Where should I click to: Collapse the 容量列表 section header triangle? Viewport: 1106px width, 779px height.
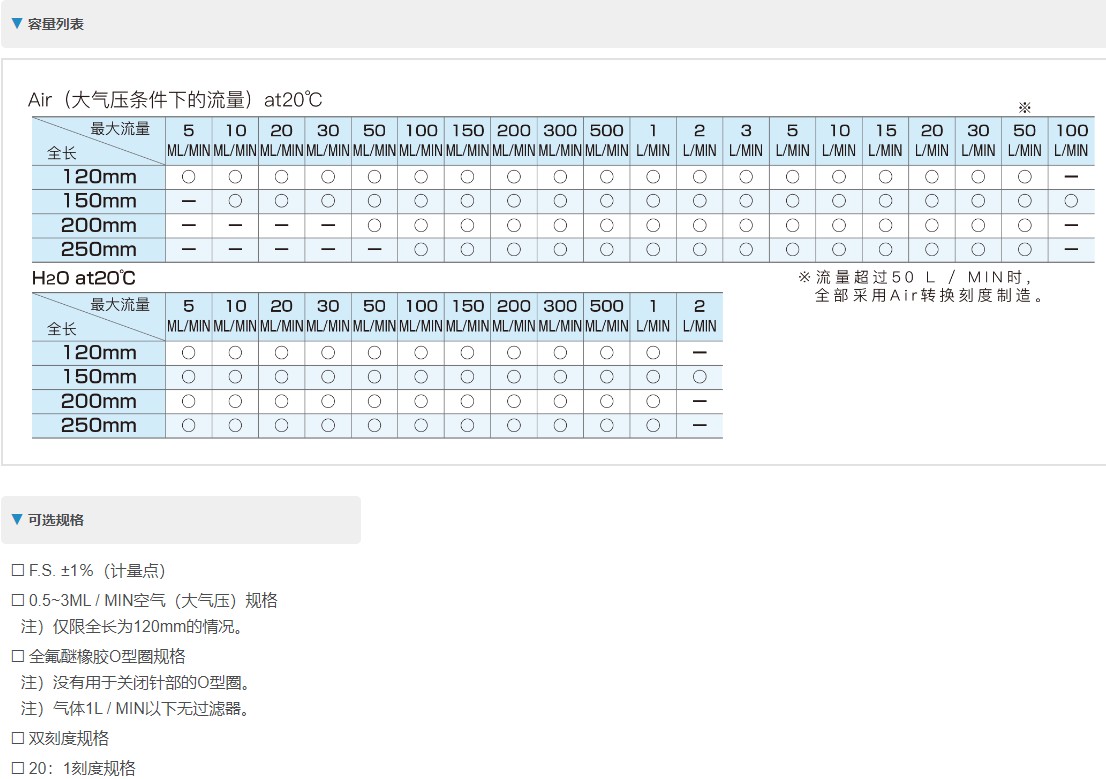click(x=16, y=23)
